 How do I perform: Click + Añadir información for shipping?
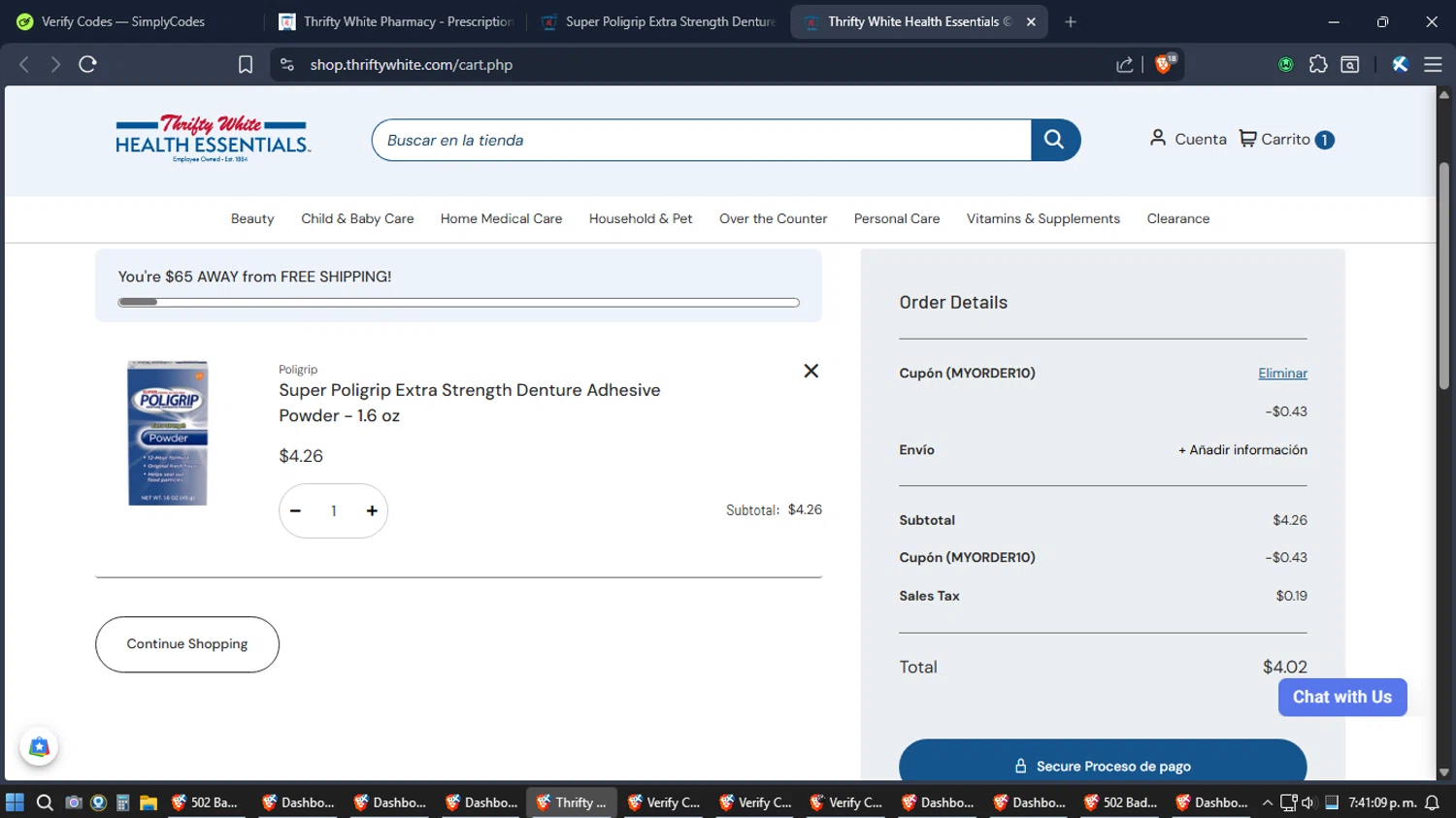pos(1242,449)
